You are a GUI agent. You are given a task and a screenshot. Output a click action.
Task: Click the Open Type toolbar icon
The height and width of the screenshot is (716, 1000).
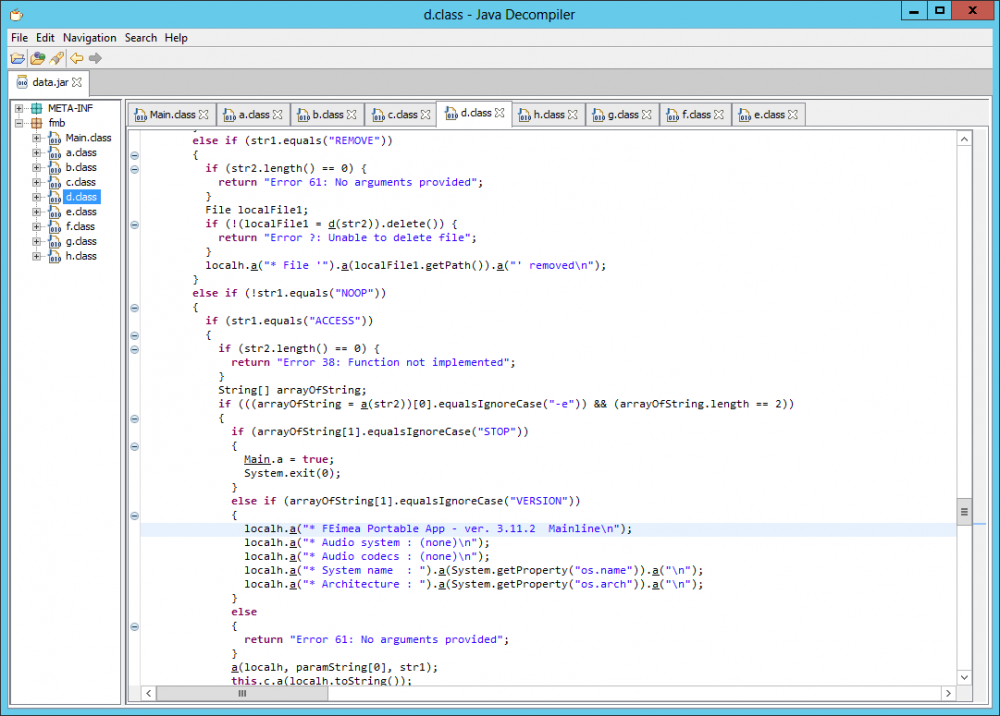(x=37, y=58)
